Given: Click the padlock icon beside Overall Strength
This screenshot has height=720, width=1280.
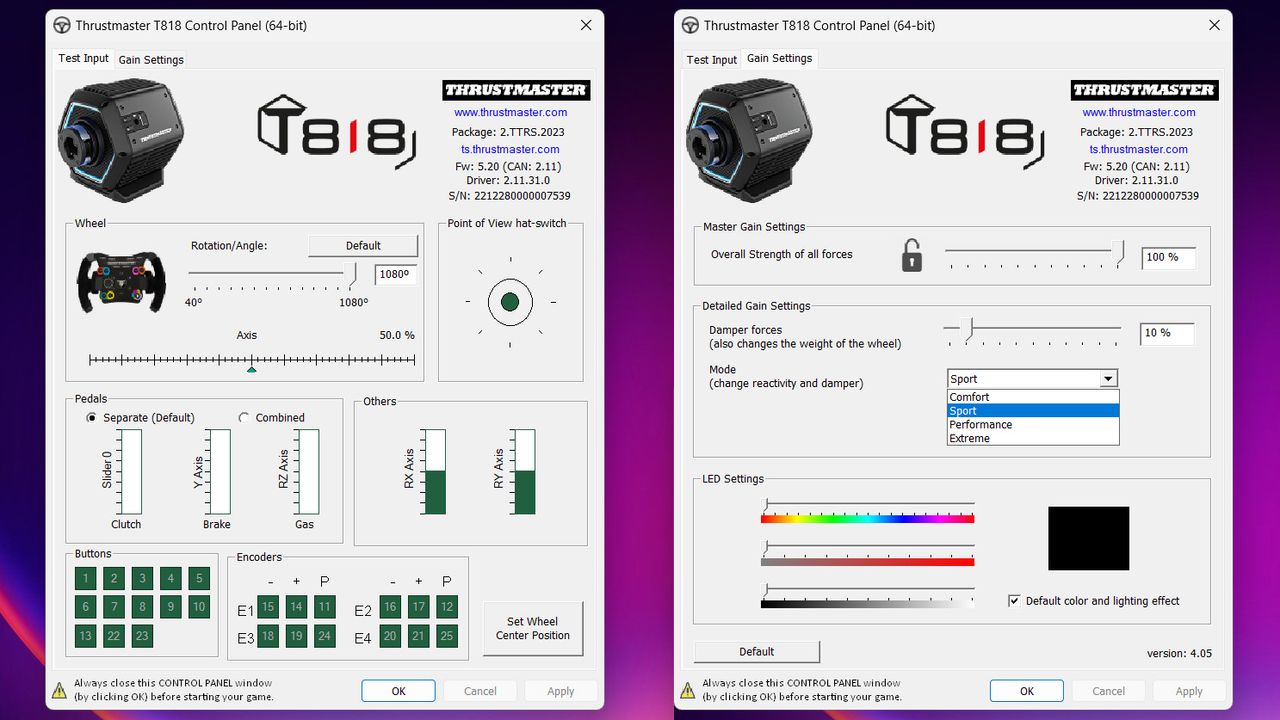Looking at the screenshot, I should pyautogui.click(x=912, y=255).
